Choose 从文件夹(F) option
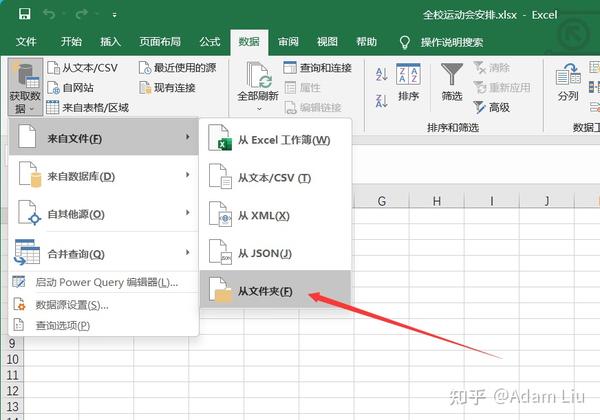Image resolution: width=600 pixels, height=420 pixels. 276,290
